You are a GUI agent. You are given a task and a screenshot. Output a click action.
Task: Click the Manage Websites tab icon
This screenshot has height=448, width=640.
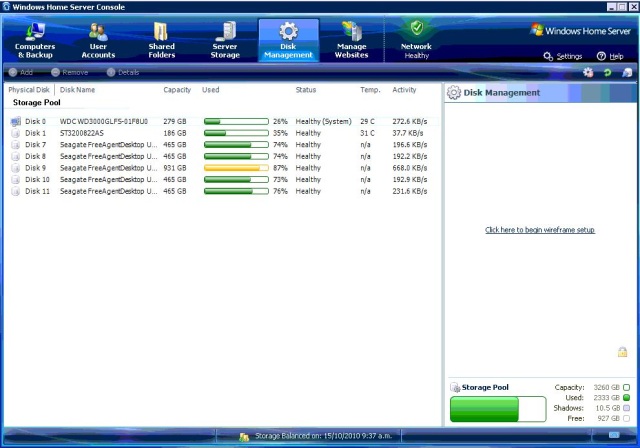[x=351, y=32]
